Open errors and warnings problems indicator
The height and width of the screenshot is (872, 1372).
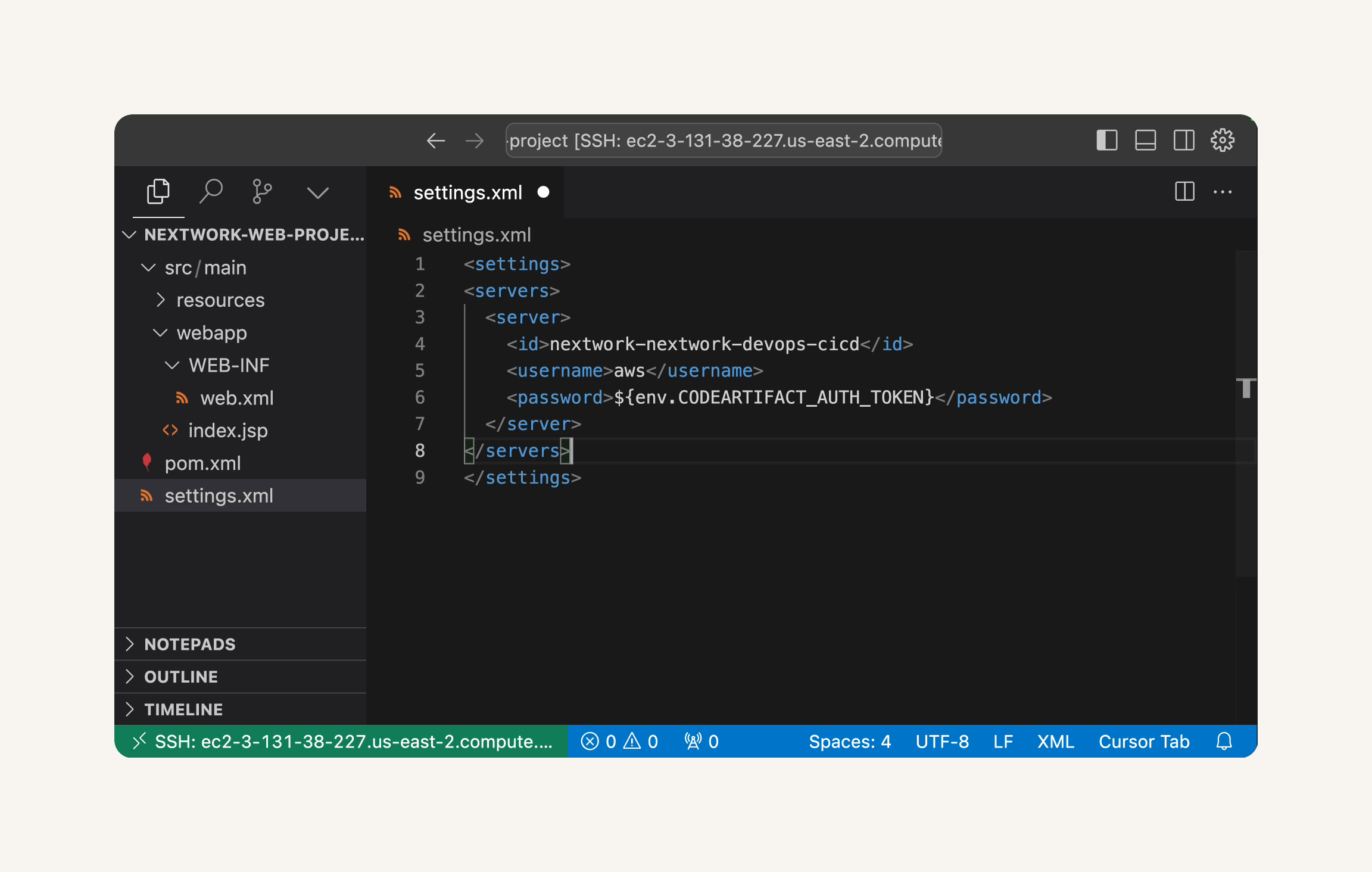coord(619,742)
